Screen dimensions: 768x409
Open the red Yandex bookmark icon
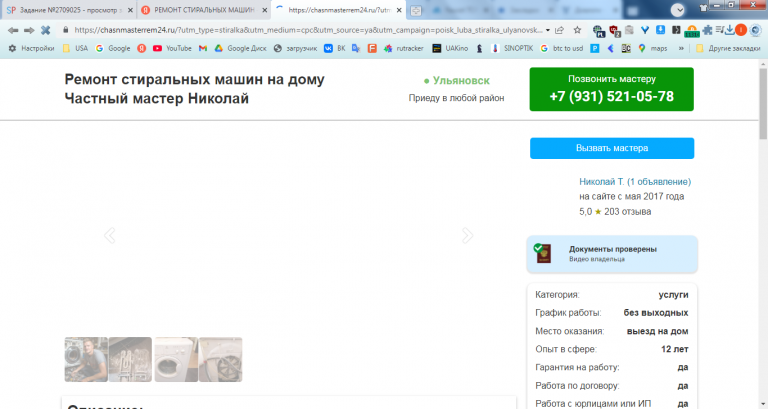142,48
